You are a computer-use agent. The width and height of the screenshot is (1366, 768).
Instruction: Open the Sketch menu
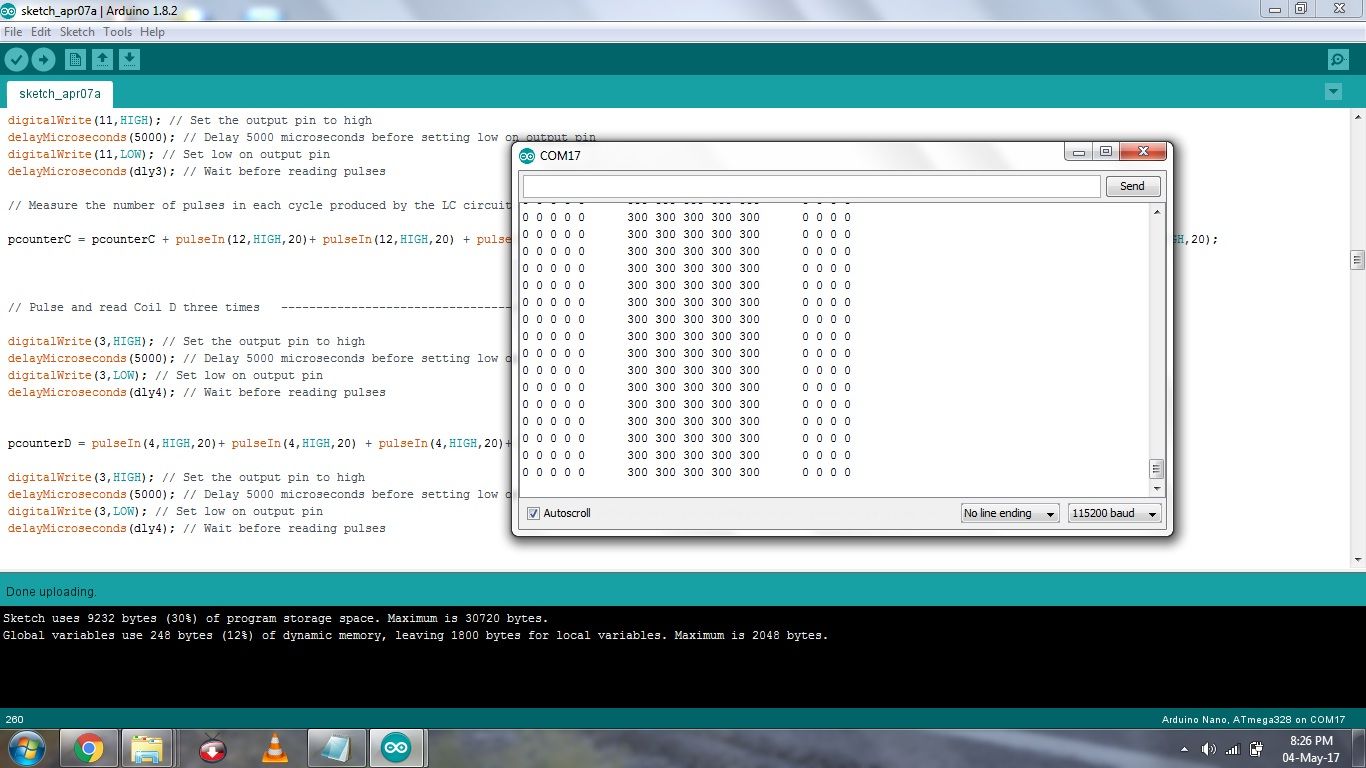[77, 32]
